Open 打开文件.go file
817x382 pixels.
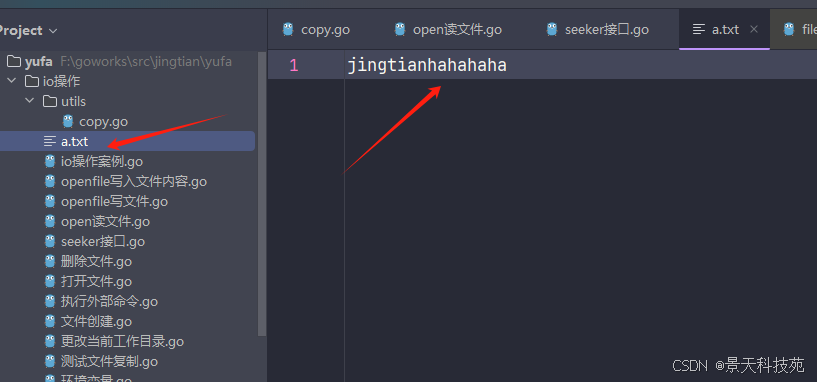[96, 282]
